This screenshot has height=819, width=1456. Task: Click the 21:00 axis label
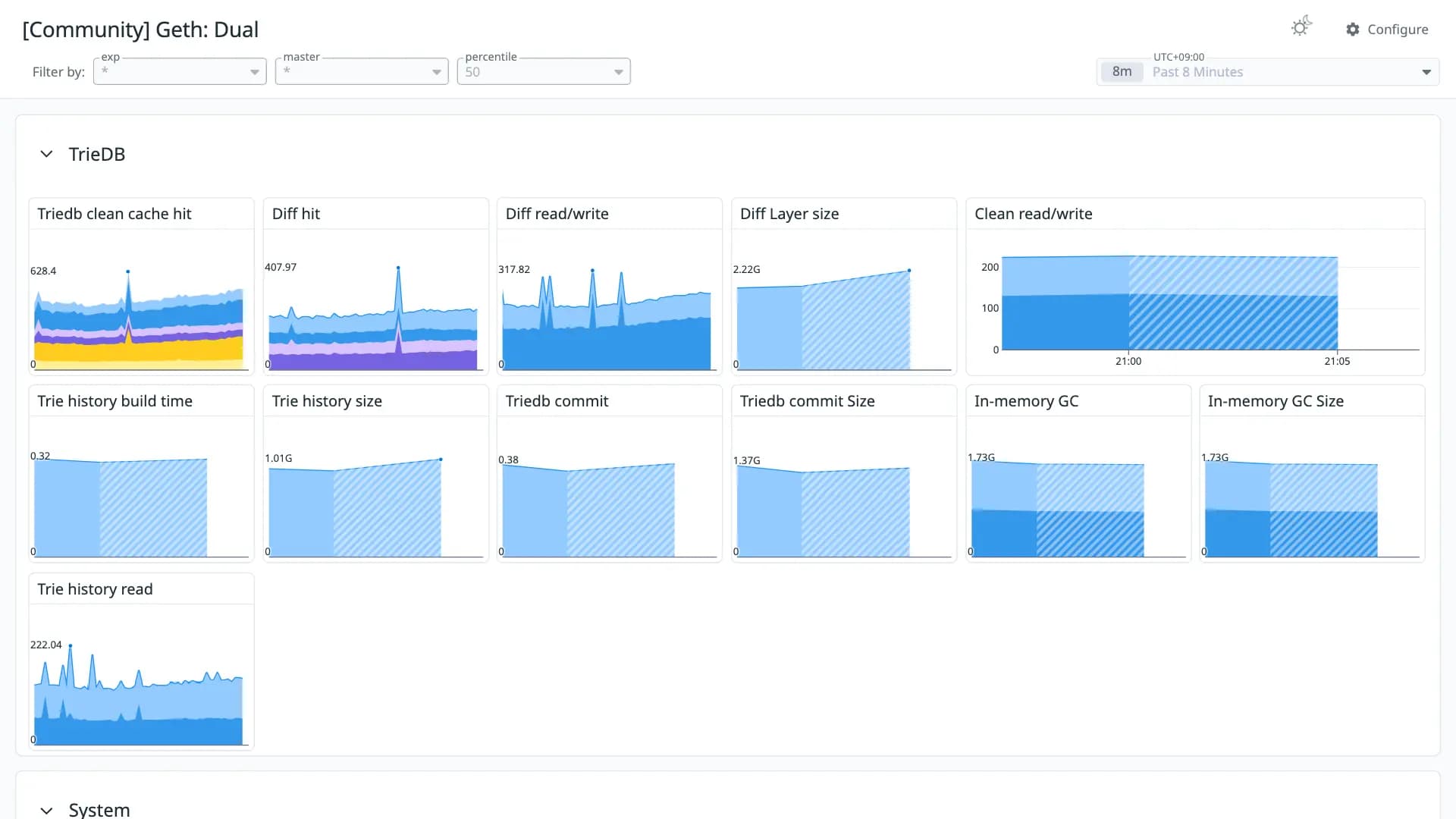[1128, 361]
